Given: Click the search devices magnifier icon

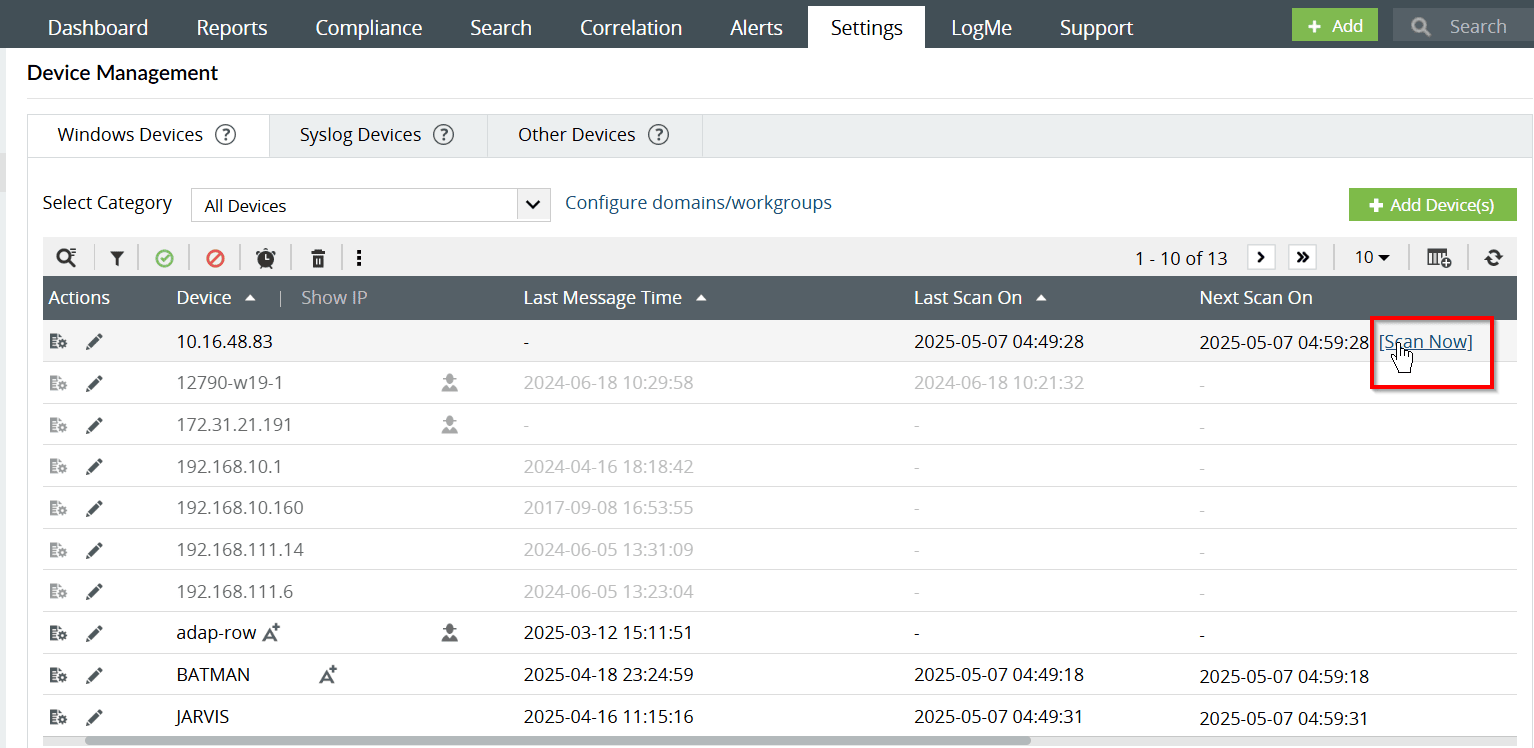Looking at the screenshot, I should pyautogui.click(x=66, y=258).
